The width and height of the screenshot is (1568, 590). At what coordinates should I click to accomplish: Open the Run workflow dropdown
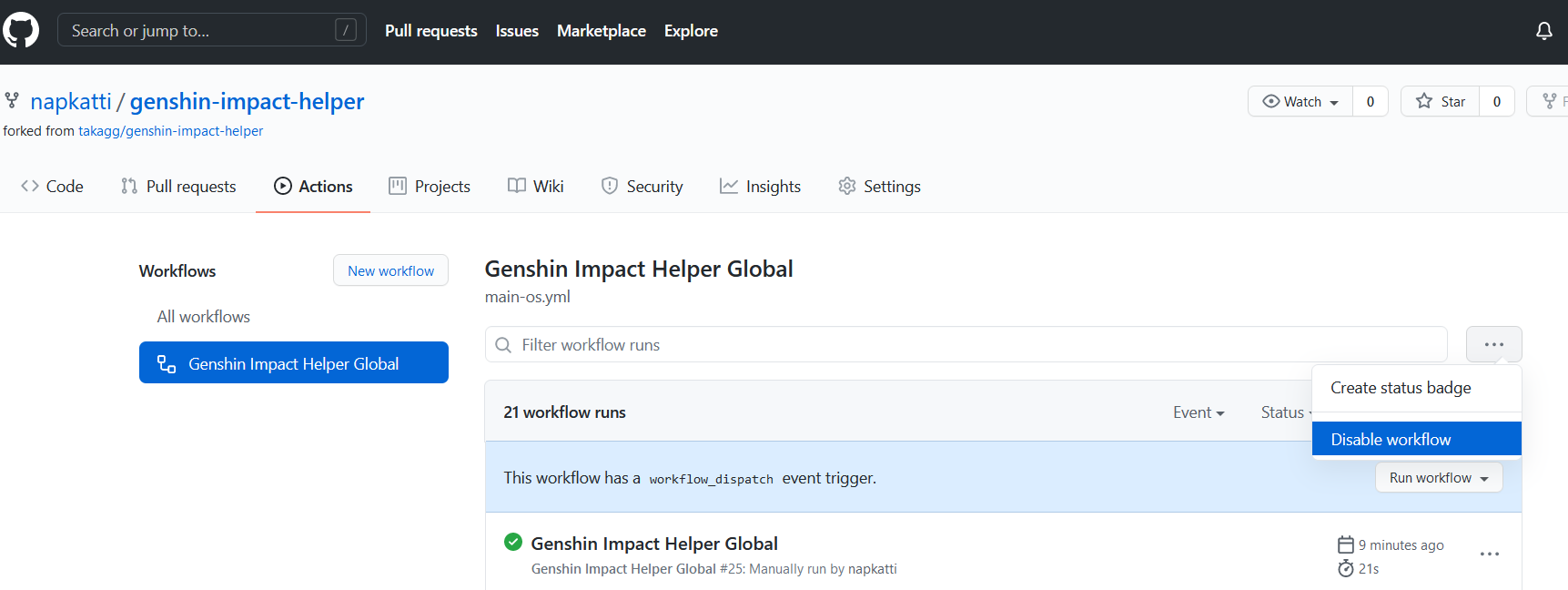click(x=1439, y=478)
